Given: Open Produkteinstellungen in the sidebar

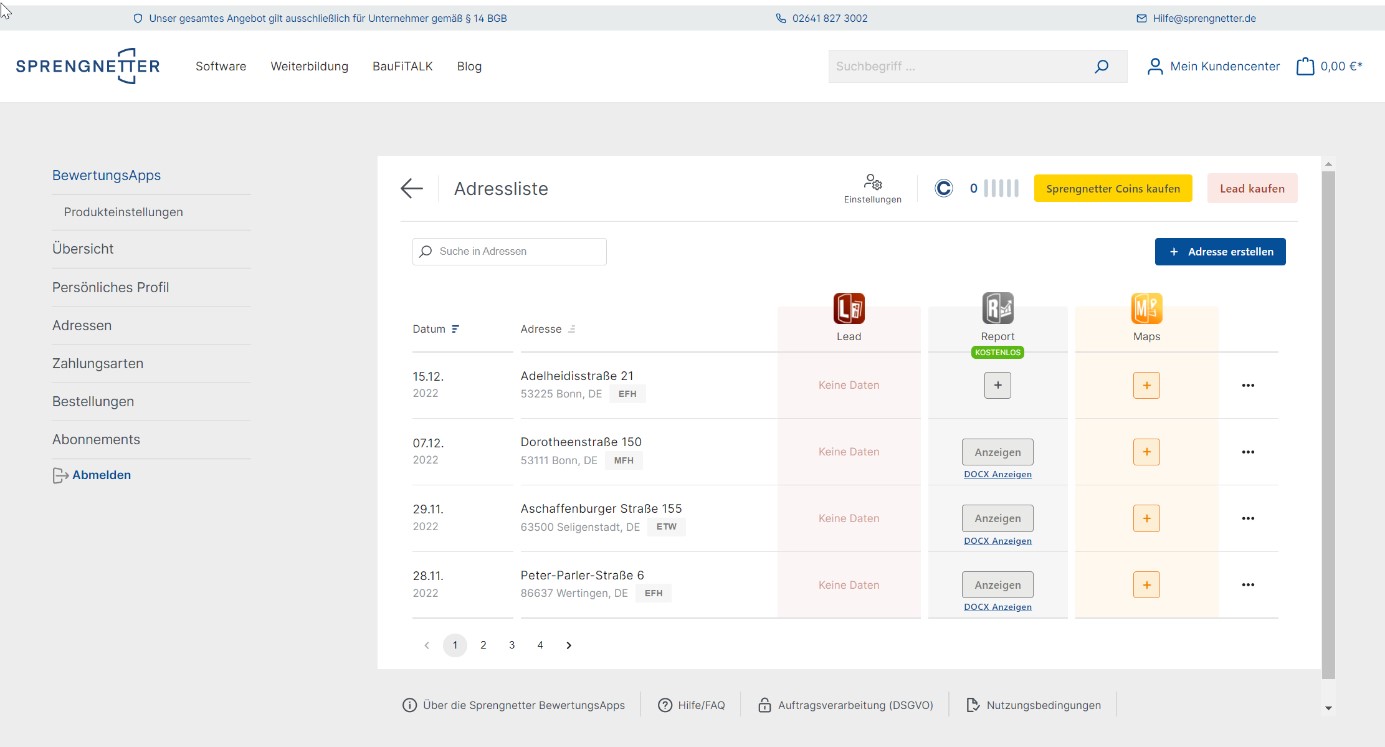Looking at the screenshot, I should (x=123, y=212).
